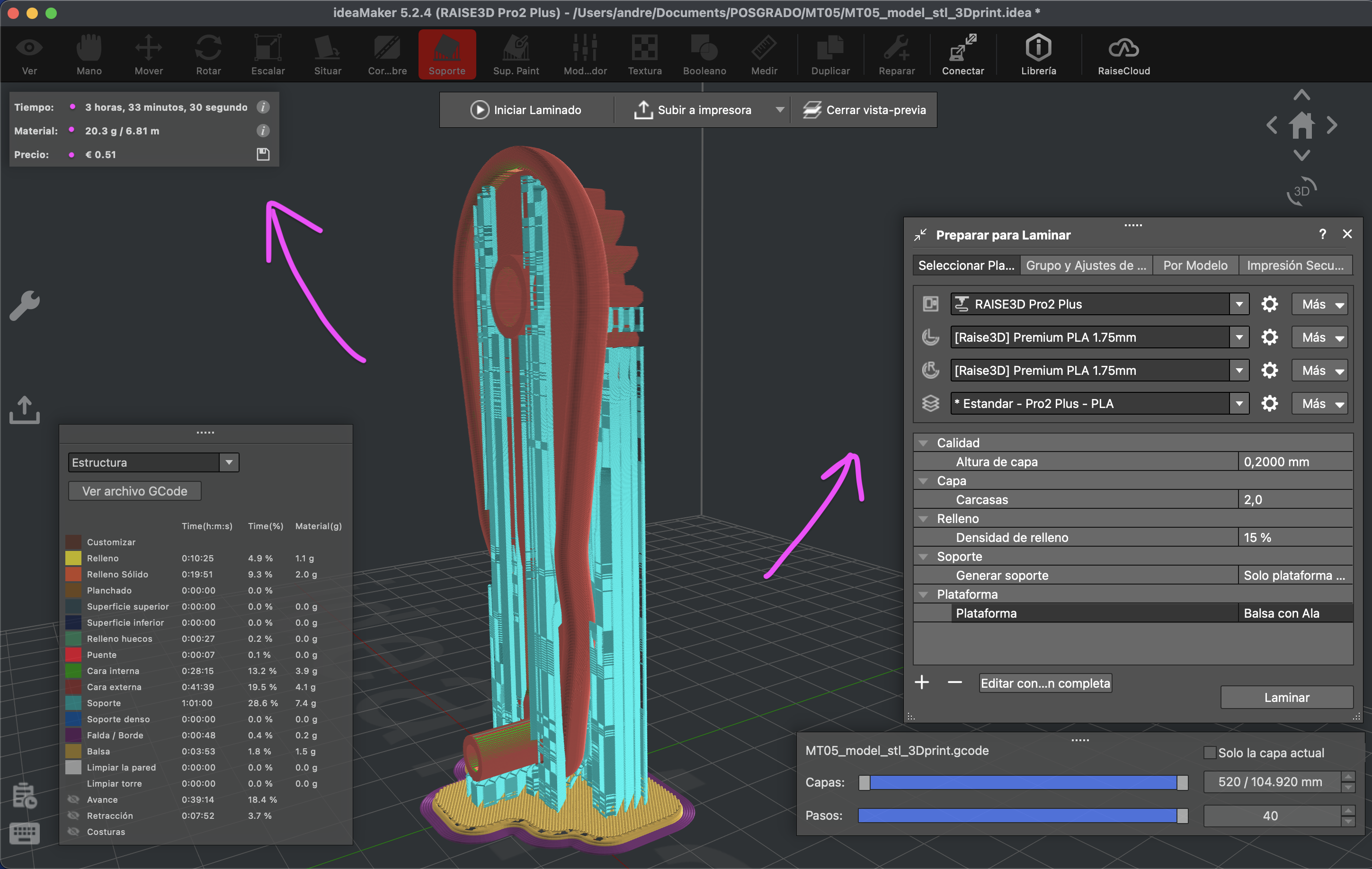The height and width of the screenshot is (869, 1372).
Task: Open Estandar - Pro2 Plus - PLA template dropdown
Action: 1238,404
